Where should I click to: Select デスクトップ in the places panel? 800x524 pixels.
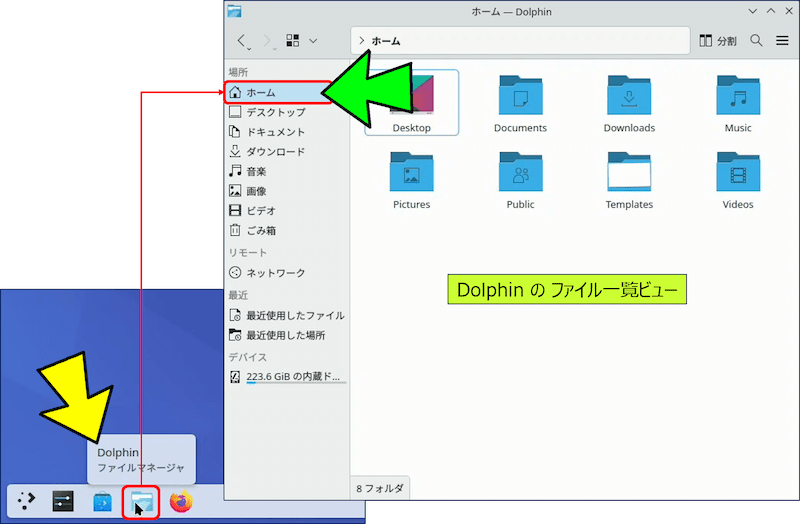pyautogui.click(x=287, y=112)
